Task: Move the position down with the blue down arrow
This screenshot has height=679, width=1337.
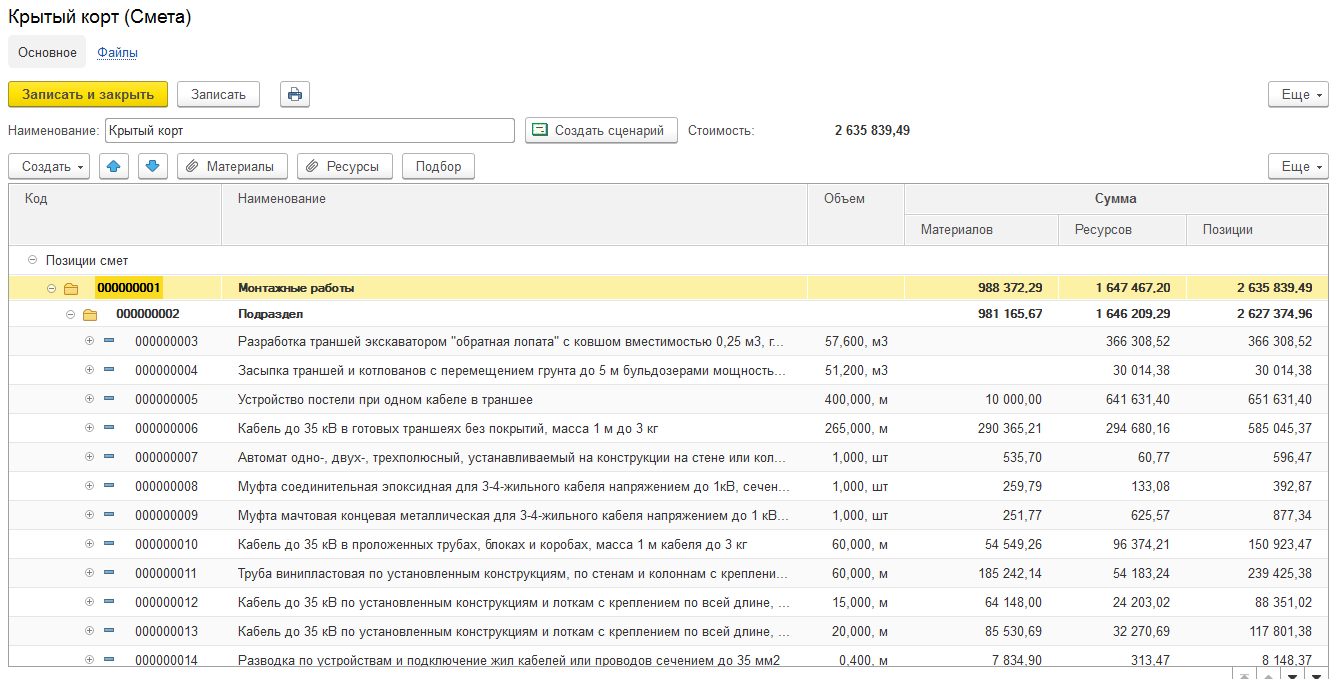Action: coord(152,167)
